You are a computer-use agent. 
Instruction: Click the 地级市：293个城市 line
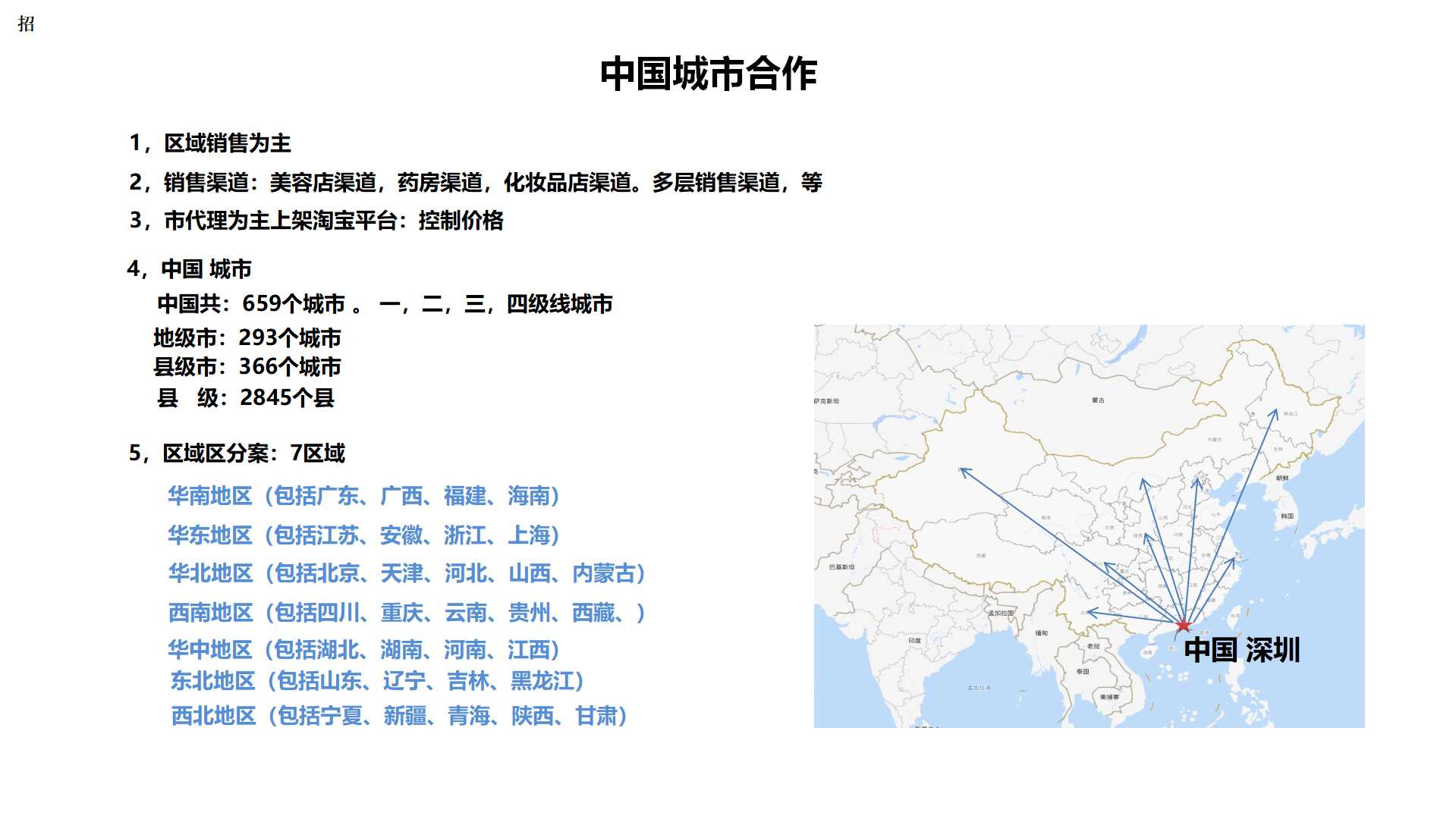tap(247, 337)
